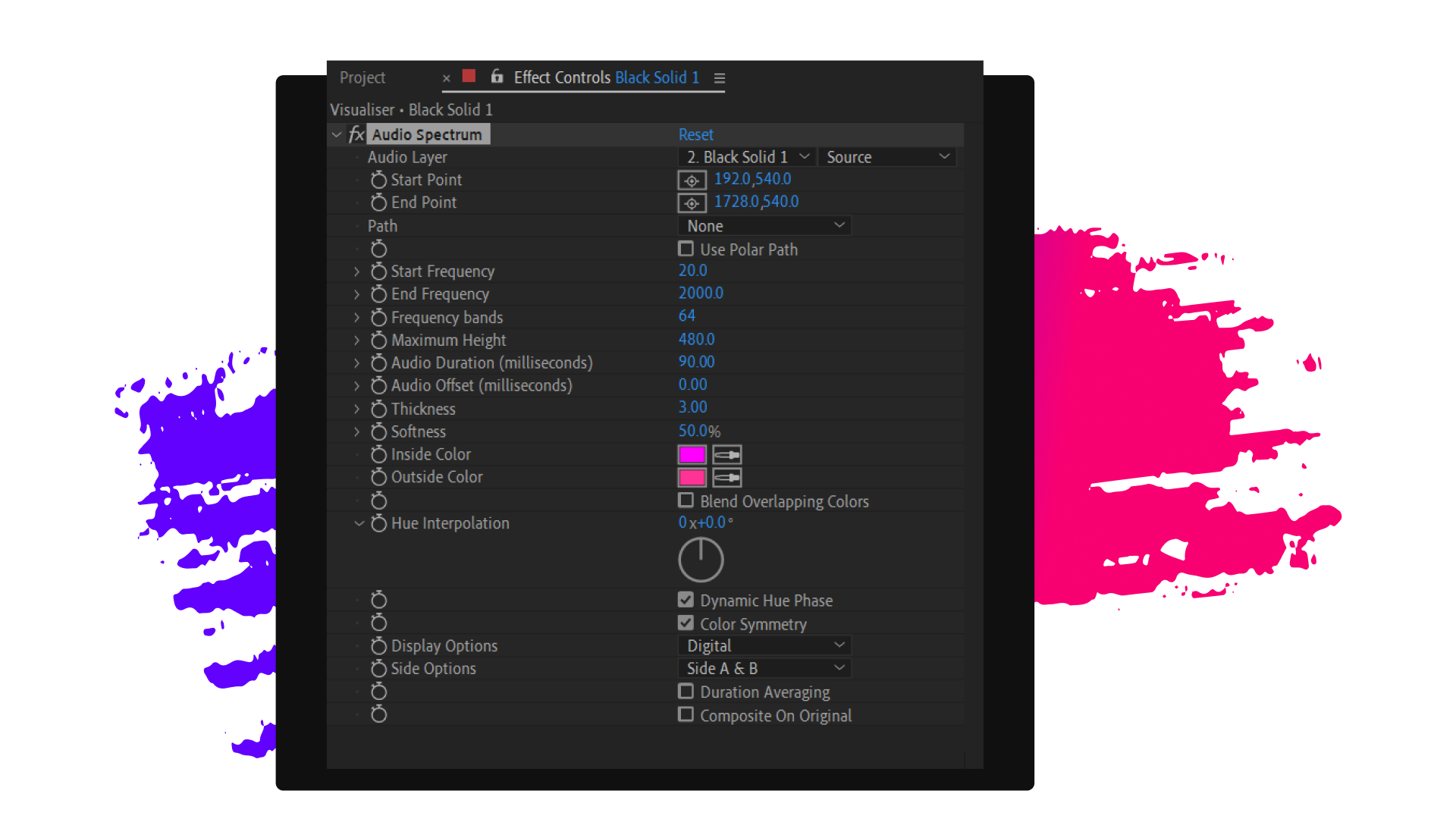Select the Audio Spectrum effect name

[x=428, y=134]
